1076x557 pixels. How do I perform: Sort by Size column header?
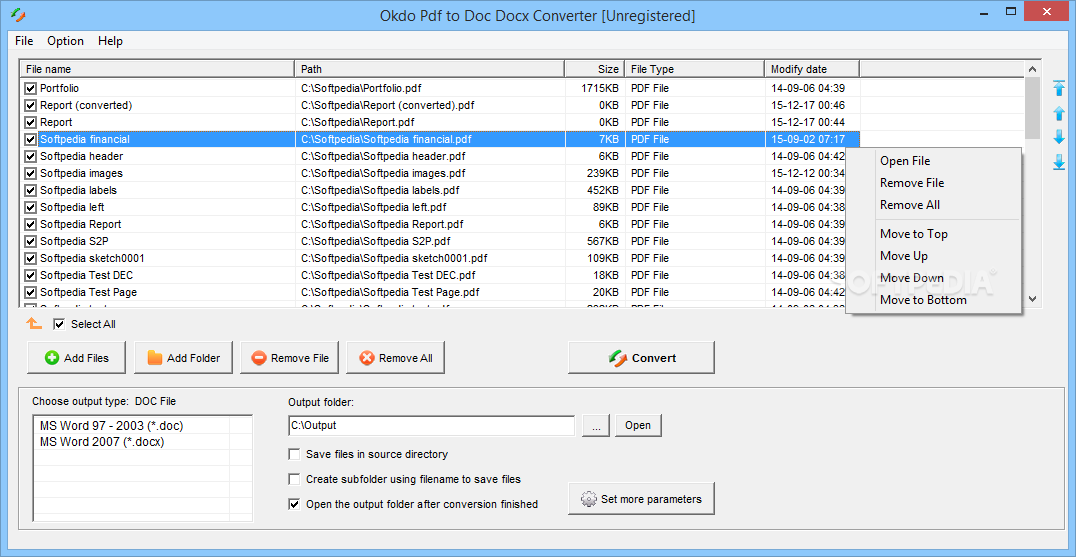[x=595, y=69]
